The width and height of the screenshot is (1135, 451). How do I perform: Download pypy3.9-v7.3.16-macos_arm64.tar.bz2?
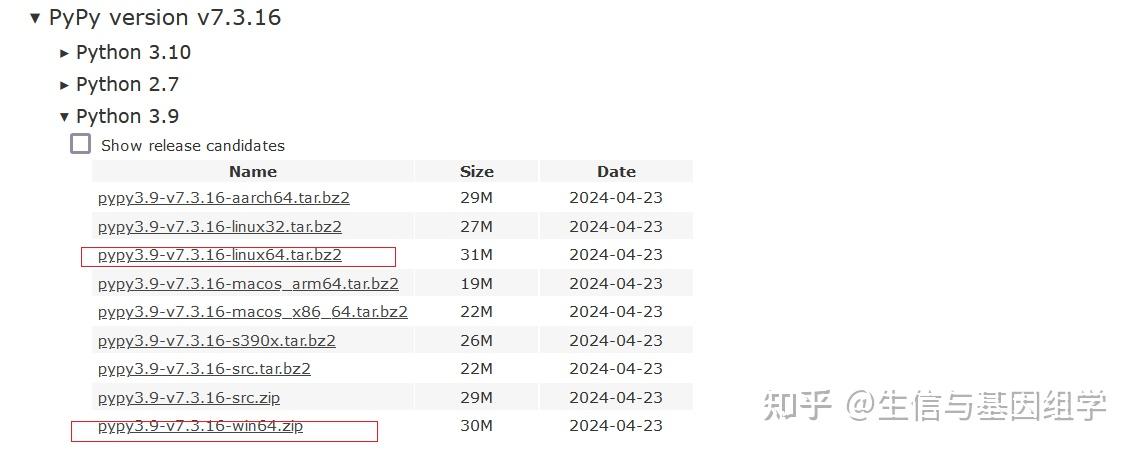tap(248, 284)
